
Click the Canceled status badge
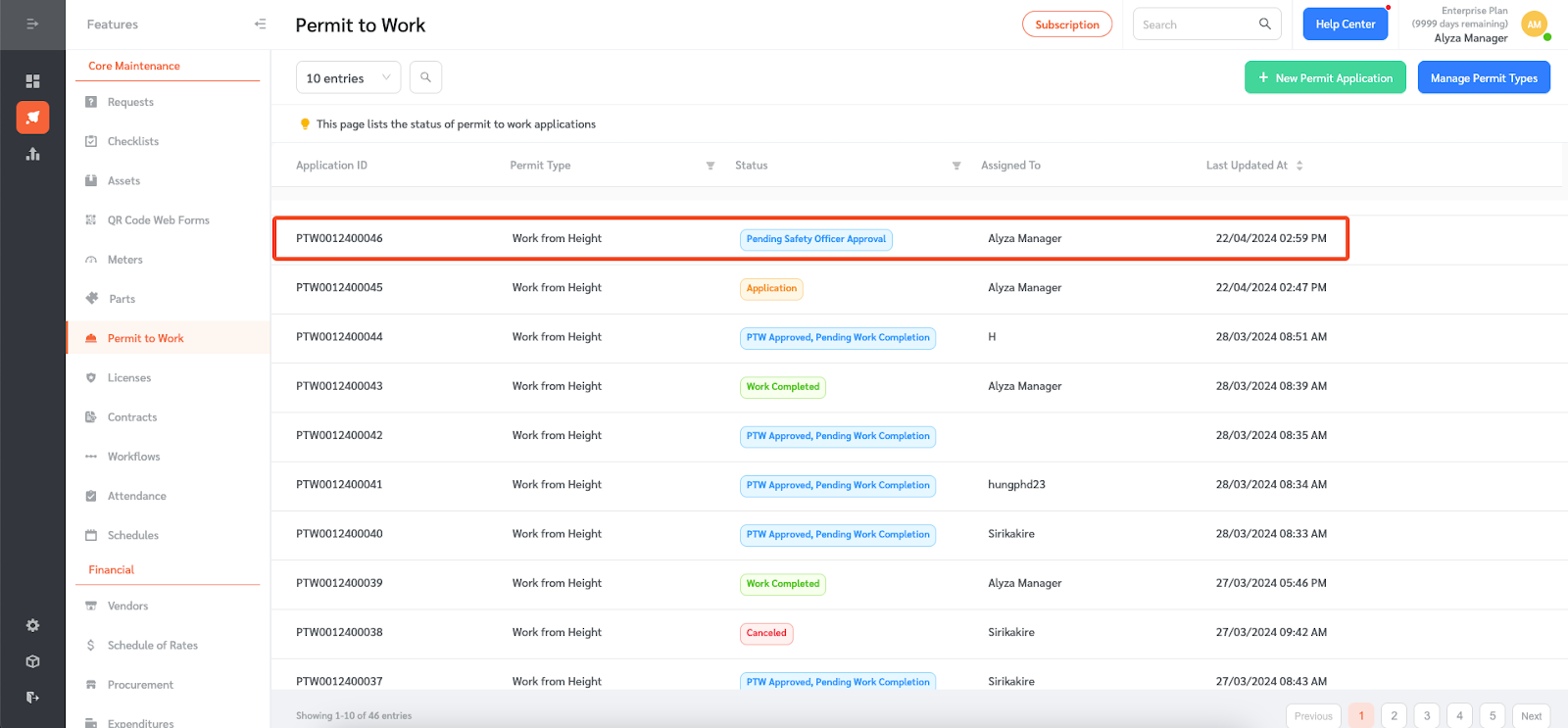click(766, 633)
